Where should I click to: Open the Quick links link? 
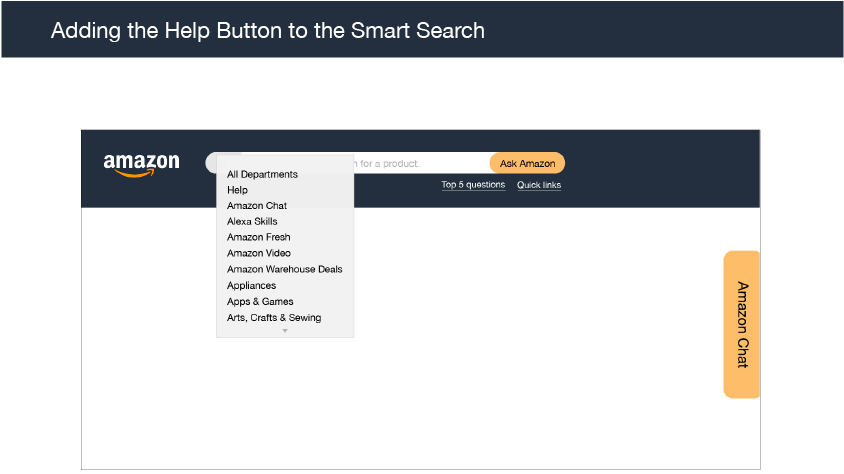click(x=539, y=185)
